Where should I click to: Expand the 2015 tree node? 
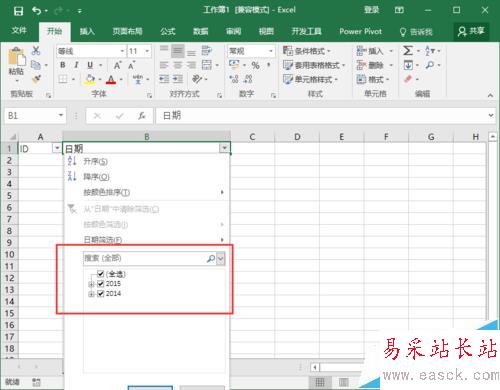91,284
